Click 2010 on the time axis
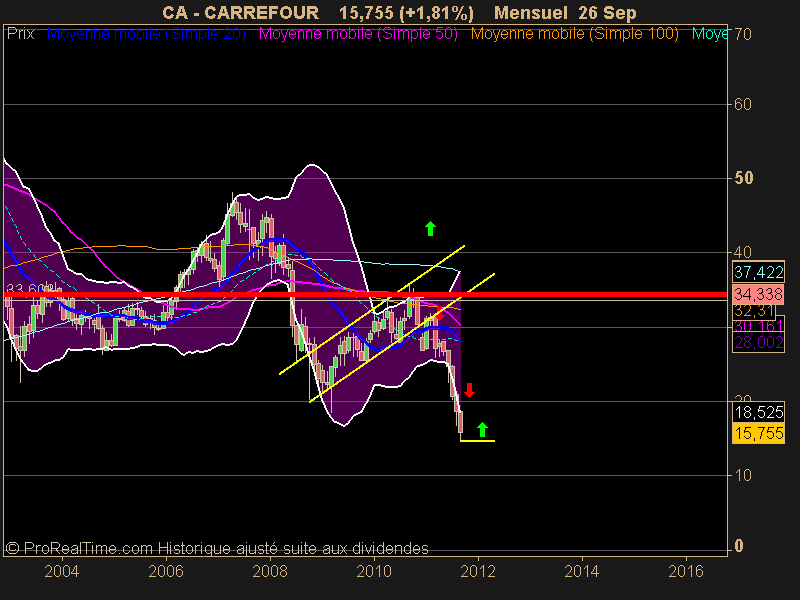The image size is (800, 600). point(374,571)
